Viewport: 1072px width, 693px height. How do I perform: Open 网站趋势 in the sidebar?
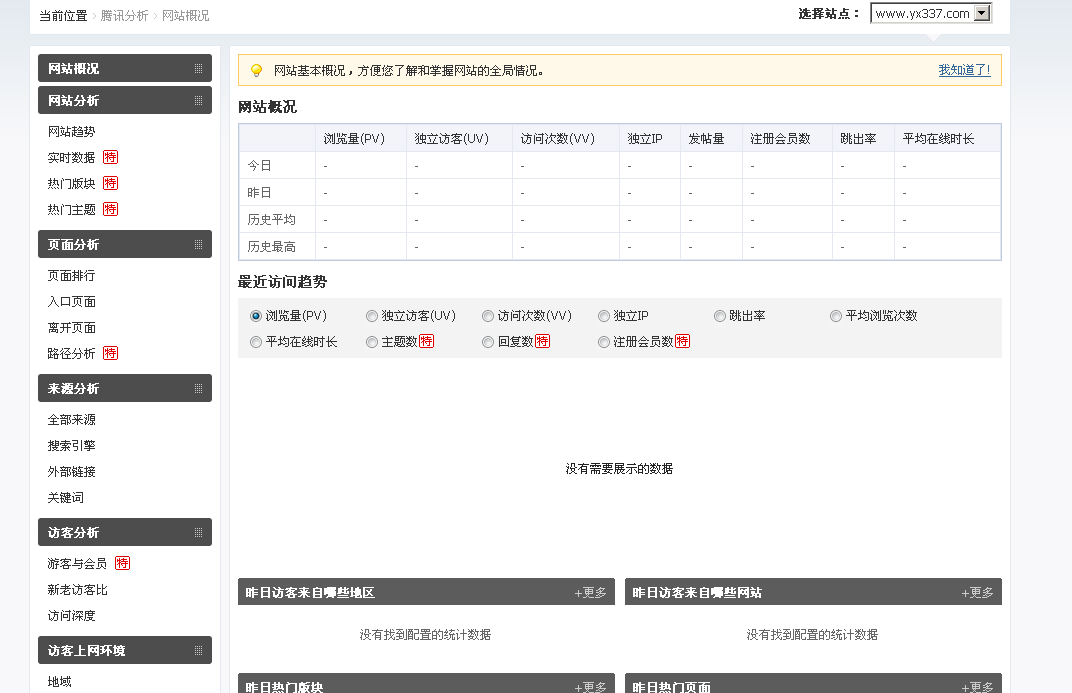pyautogui.click(x=72, y=131)
